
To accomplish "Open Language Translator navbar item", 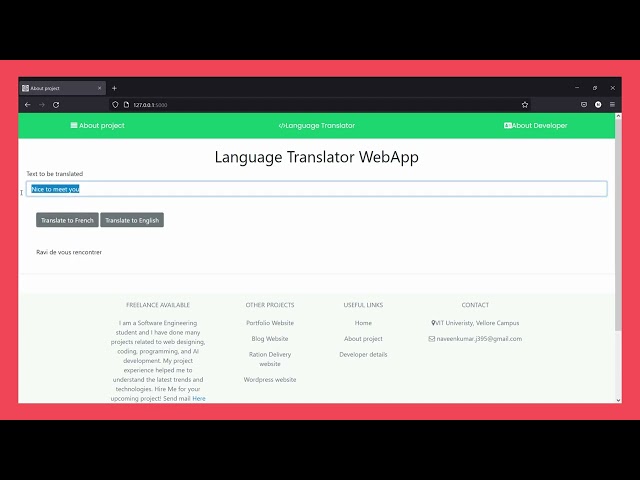I will 317,125.
